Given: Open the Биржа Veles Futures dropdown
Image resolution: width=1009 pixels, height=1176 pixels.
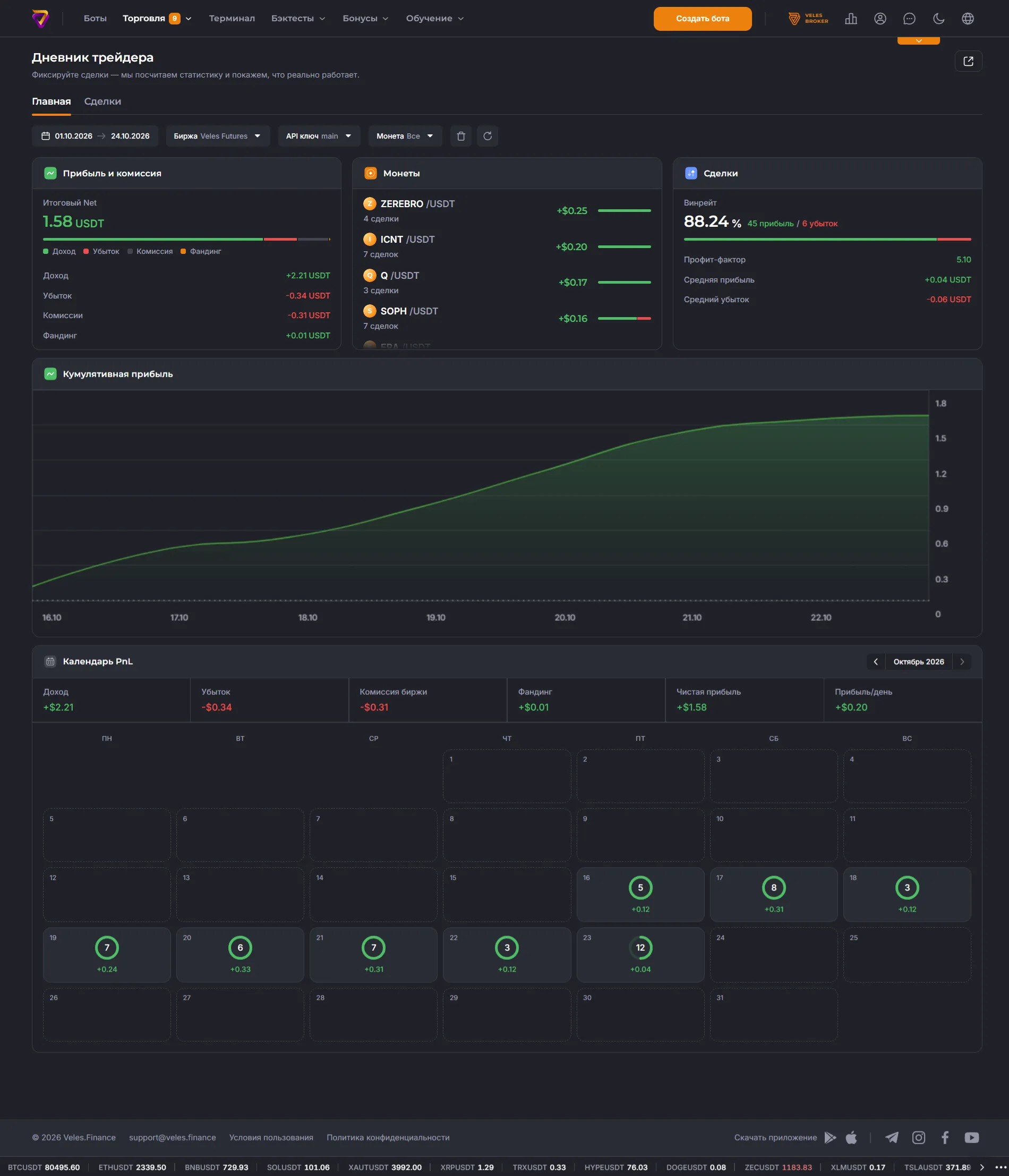Looking at the screenshot, I should [x=218, y=136].
